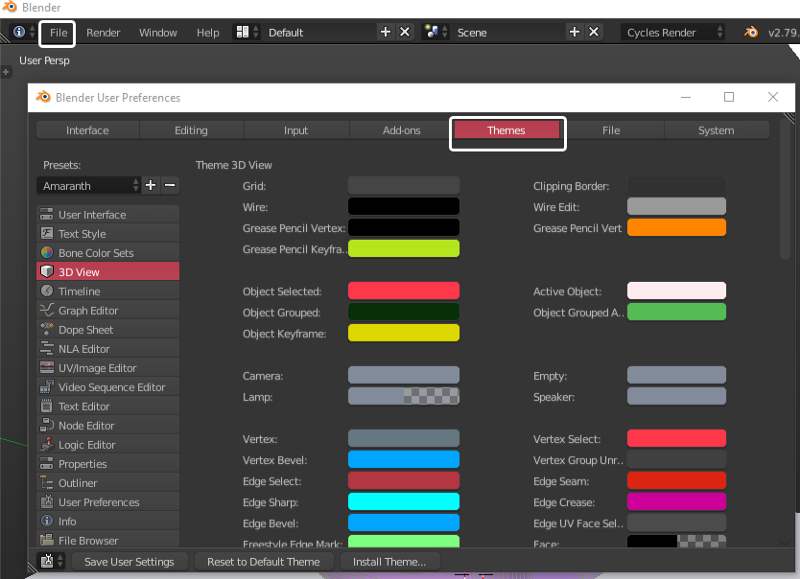Click the NLA Editor icon
Screen dimensions: 800x579
[46, 348]
